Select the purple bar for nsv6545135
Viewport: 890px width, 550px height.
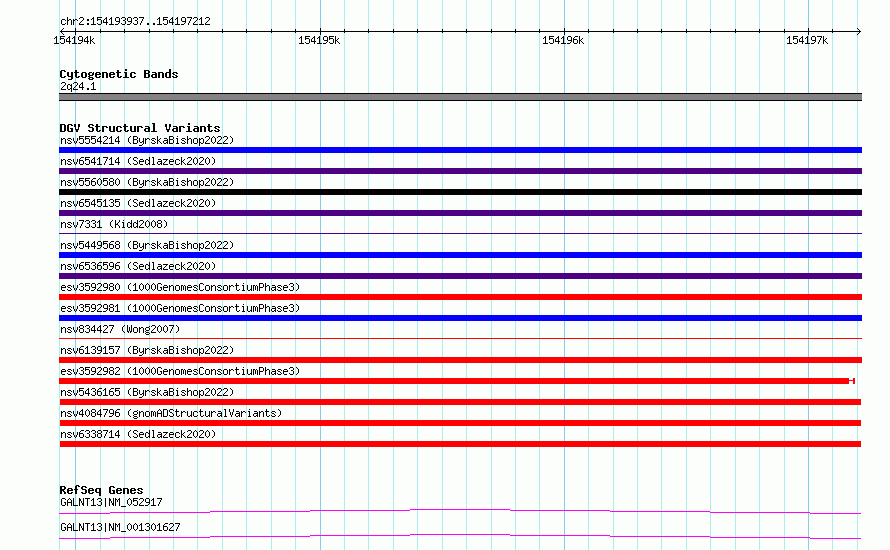[x=460, y=213]
